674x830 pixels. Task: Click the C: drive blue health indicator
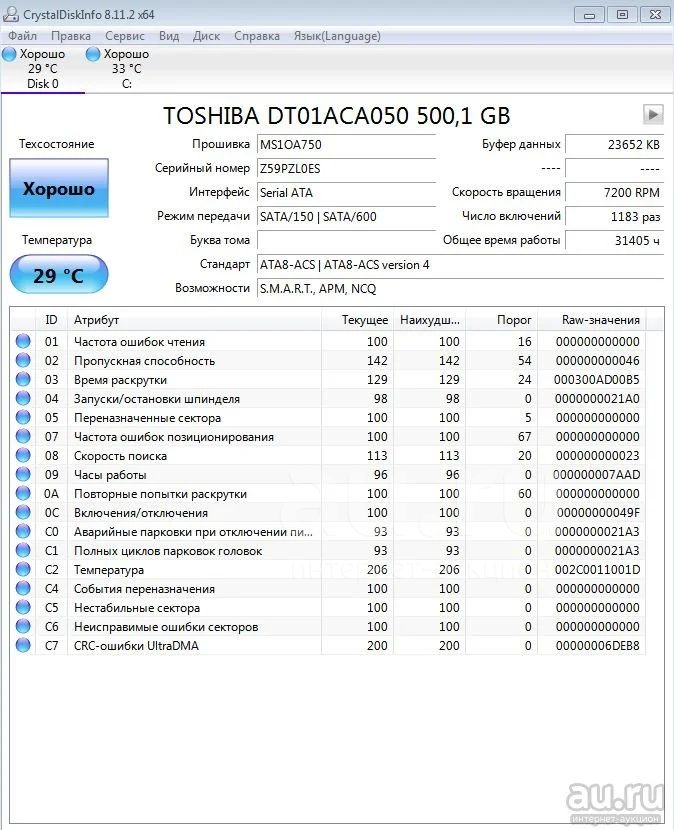point(93,54)
